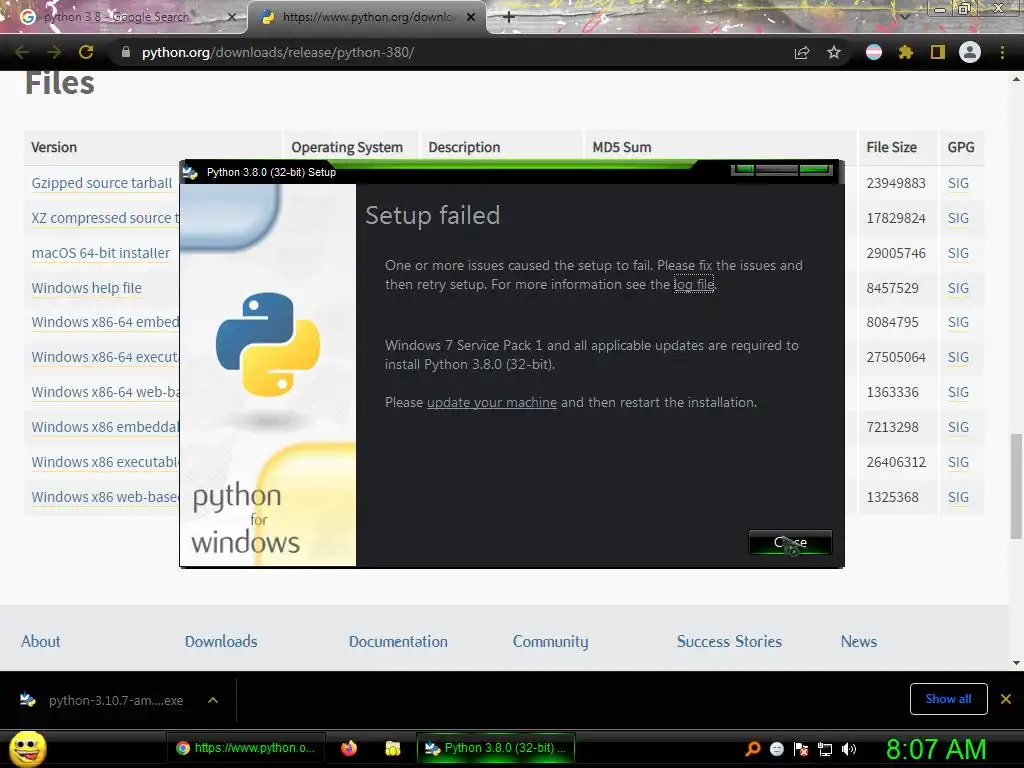Image resolution: width=1024 pixels, height=768 pixels.
Task: Open SIG link for size 1363336
Action: click(x=958, y=392)
